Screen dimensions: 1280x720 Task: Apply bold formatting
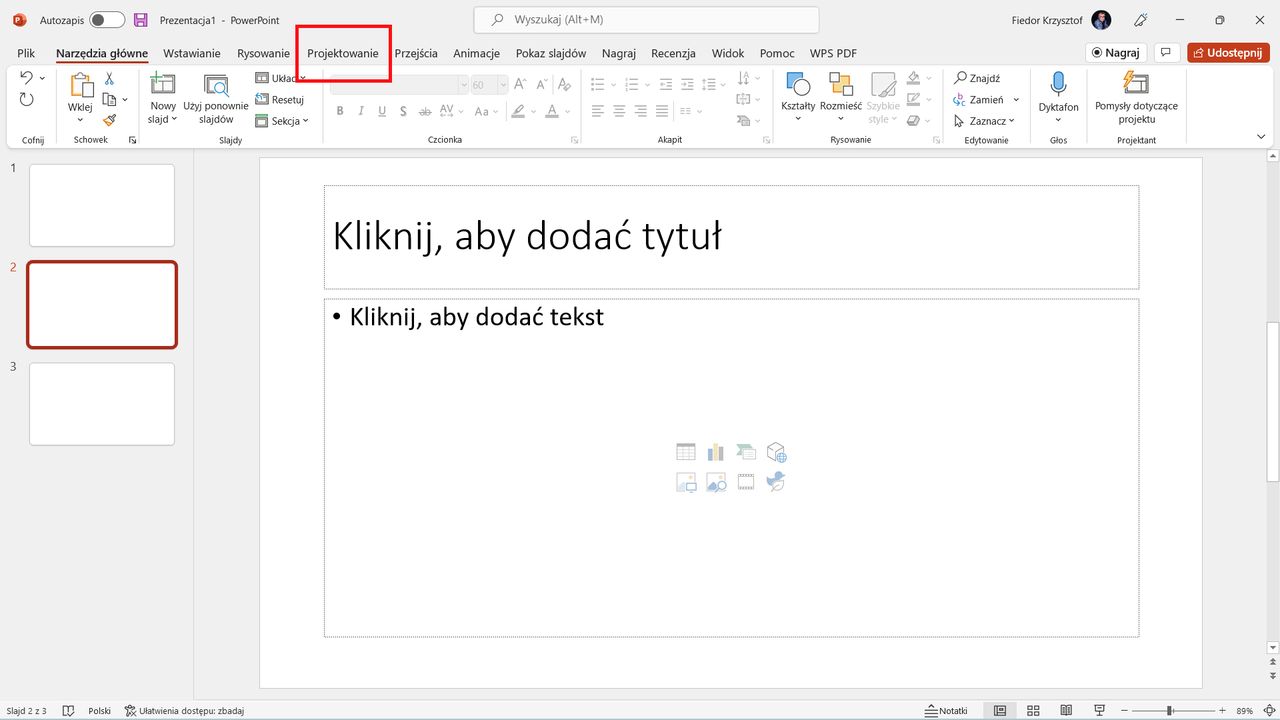(339, 110)
